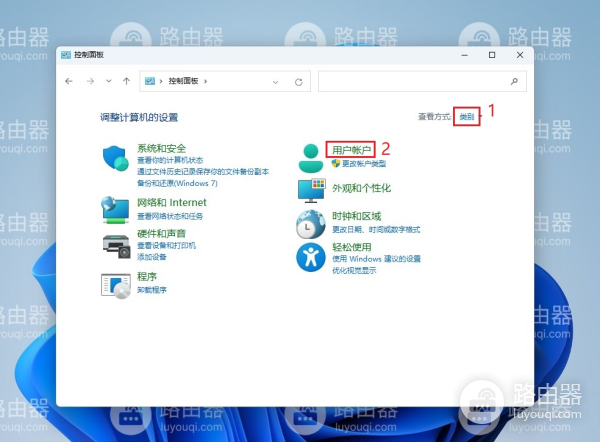Expand the address bar history dropdown
The image size is (600, 442).
275,82
